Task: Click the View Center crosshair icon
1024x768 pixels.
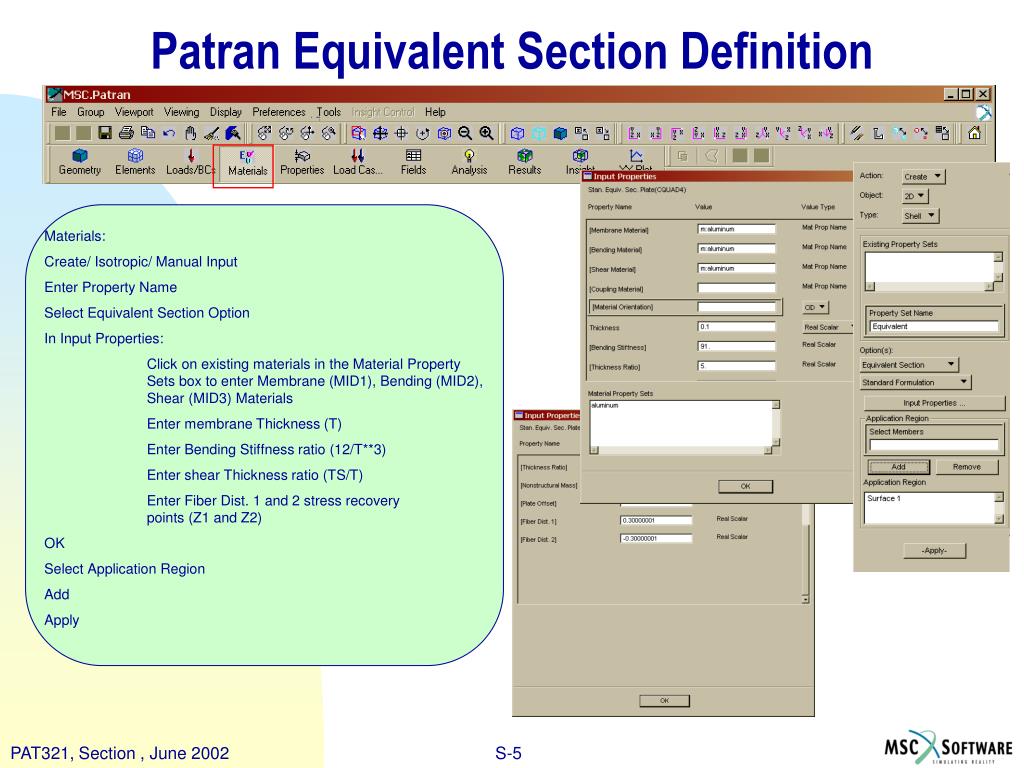Action: click(401, 133)
